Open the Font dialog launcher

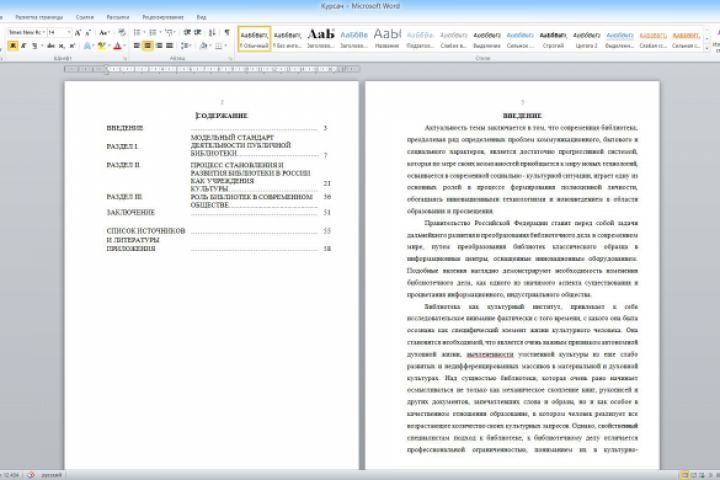(x=125, y=59)
